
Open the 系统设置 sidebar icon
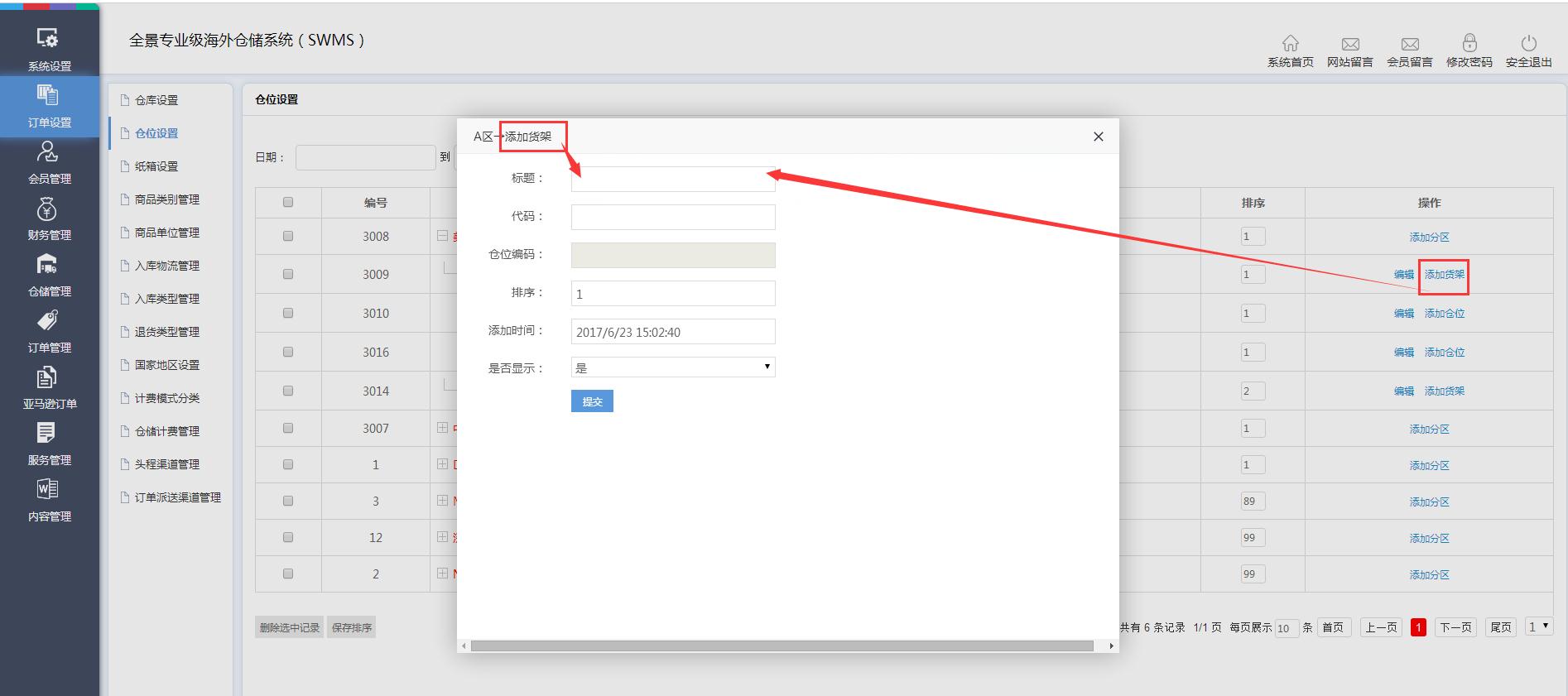click(x=48, y=39)
